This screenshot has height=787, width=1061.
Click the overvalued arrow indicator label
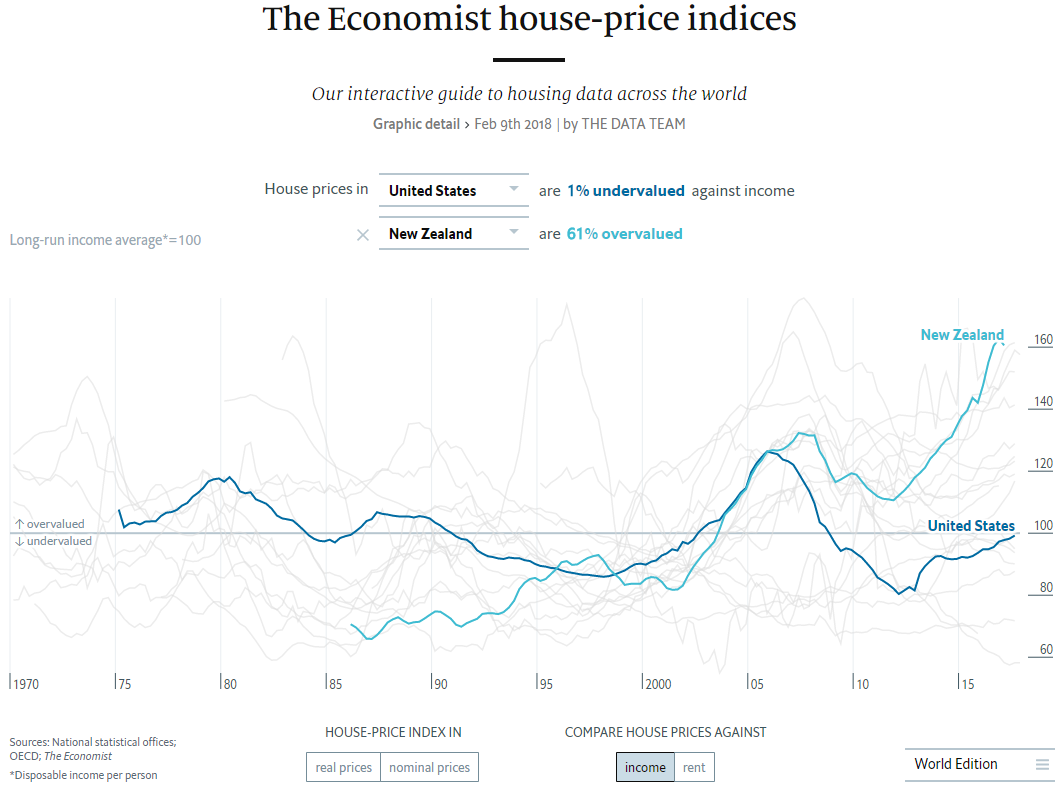50,524
